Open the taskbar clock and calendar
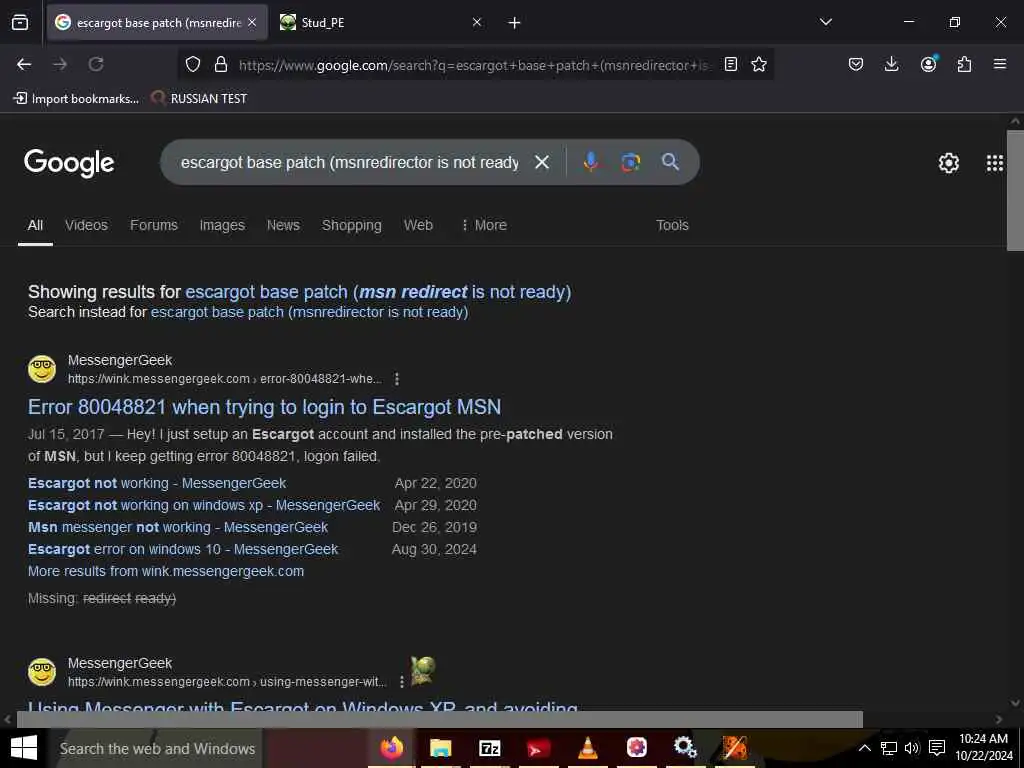This screenshot has height=768, width=1024. coord(984,748)
